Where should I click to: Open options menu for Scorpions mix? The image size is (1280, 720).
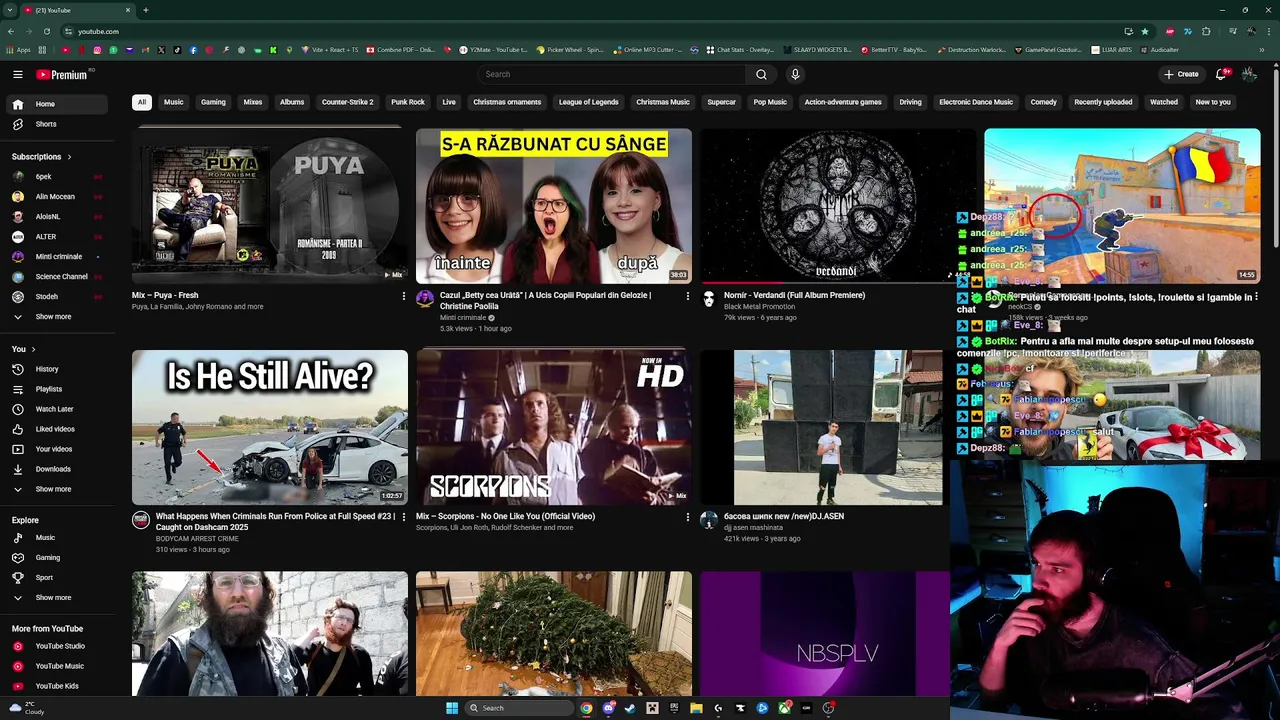pos(687,517)
